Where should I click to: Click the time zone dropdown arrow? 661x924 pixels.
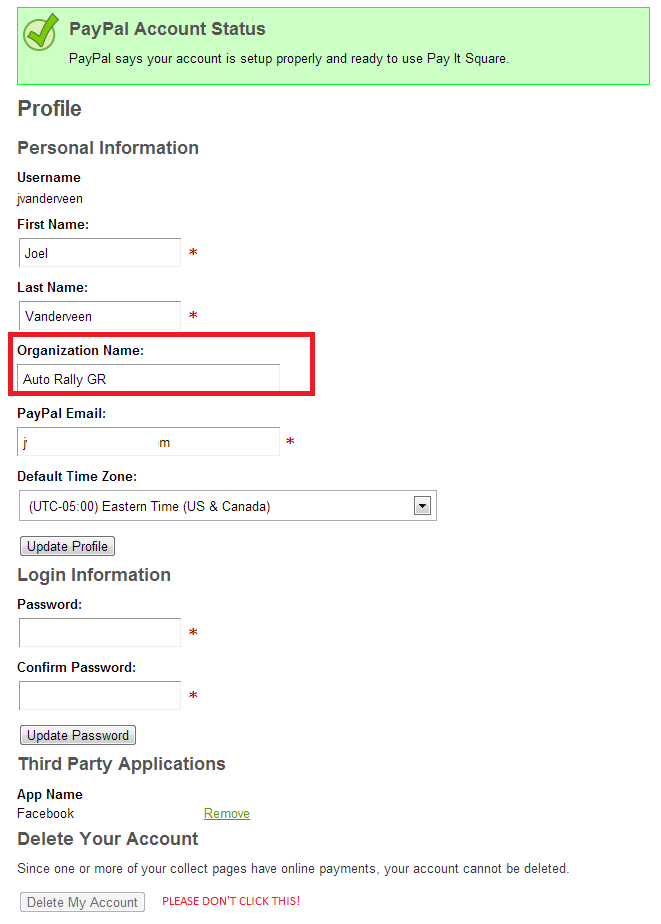424,505
